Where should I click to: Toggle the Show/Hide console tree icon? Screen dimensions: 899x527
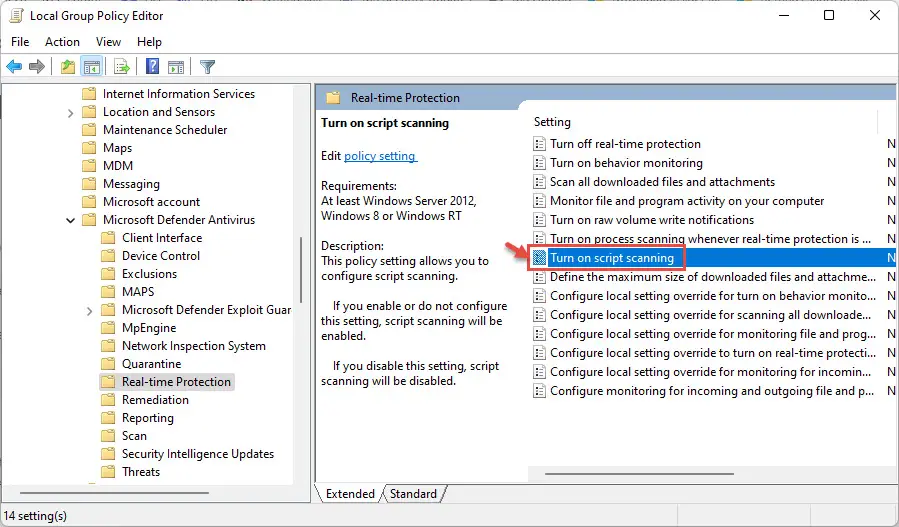tap(91, 67)
